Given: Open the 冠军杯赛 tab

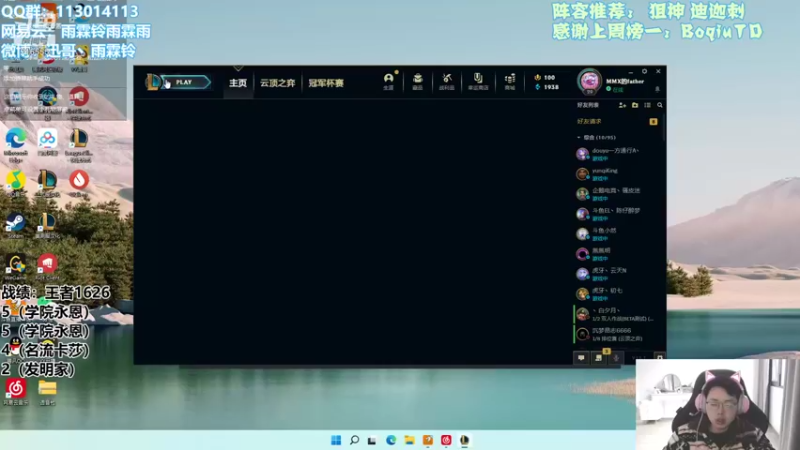Looking at the screenshot, I should [326, 83].
